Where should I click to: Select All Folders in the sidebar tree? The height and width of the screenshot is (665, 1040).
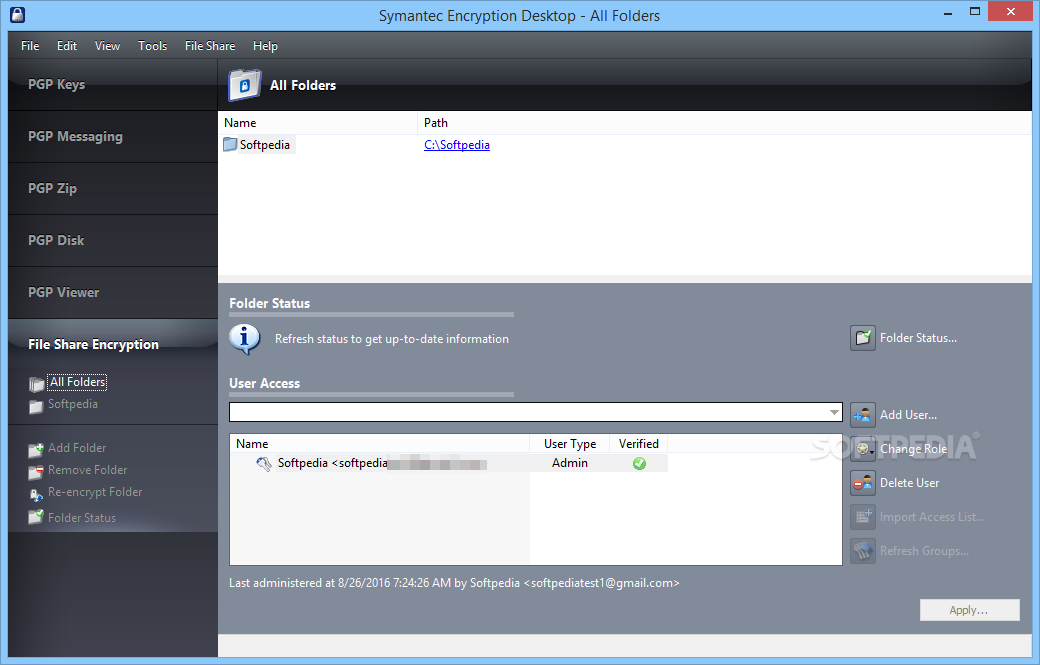click(78, 382)
